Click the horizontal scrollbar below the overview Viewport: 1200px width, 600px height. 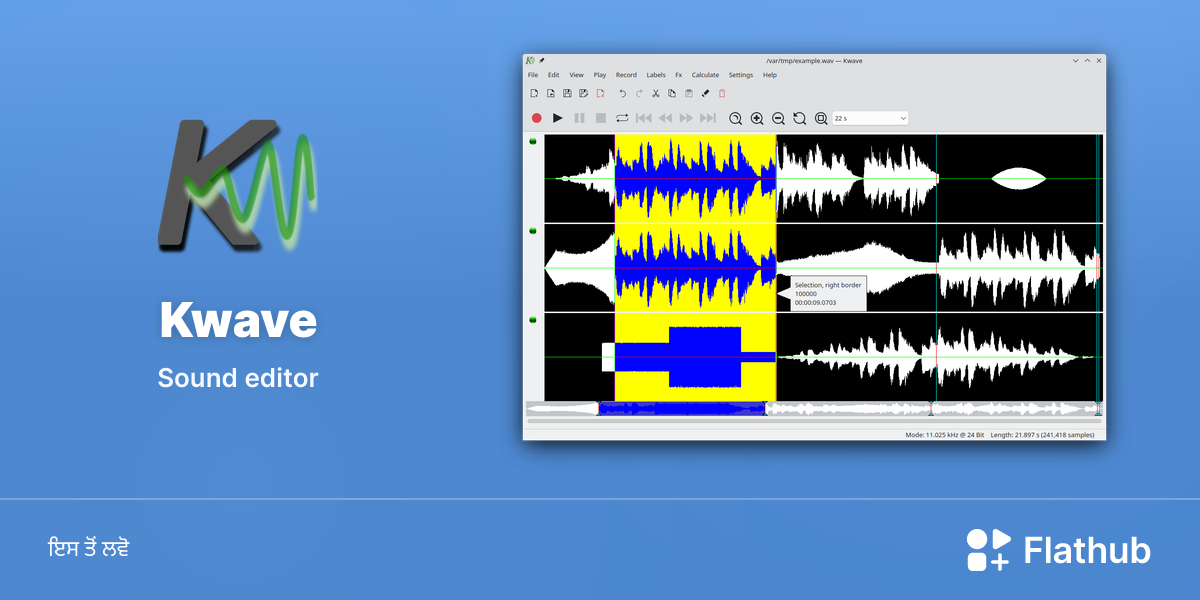(814, 421)
